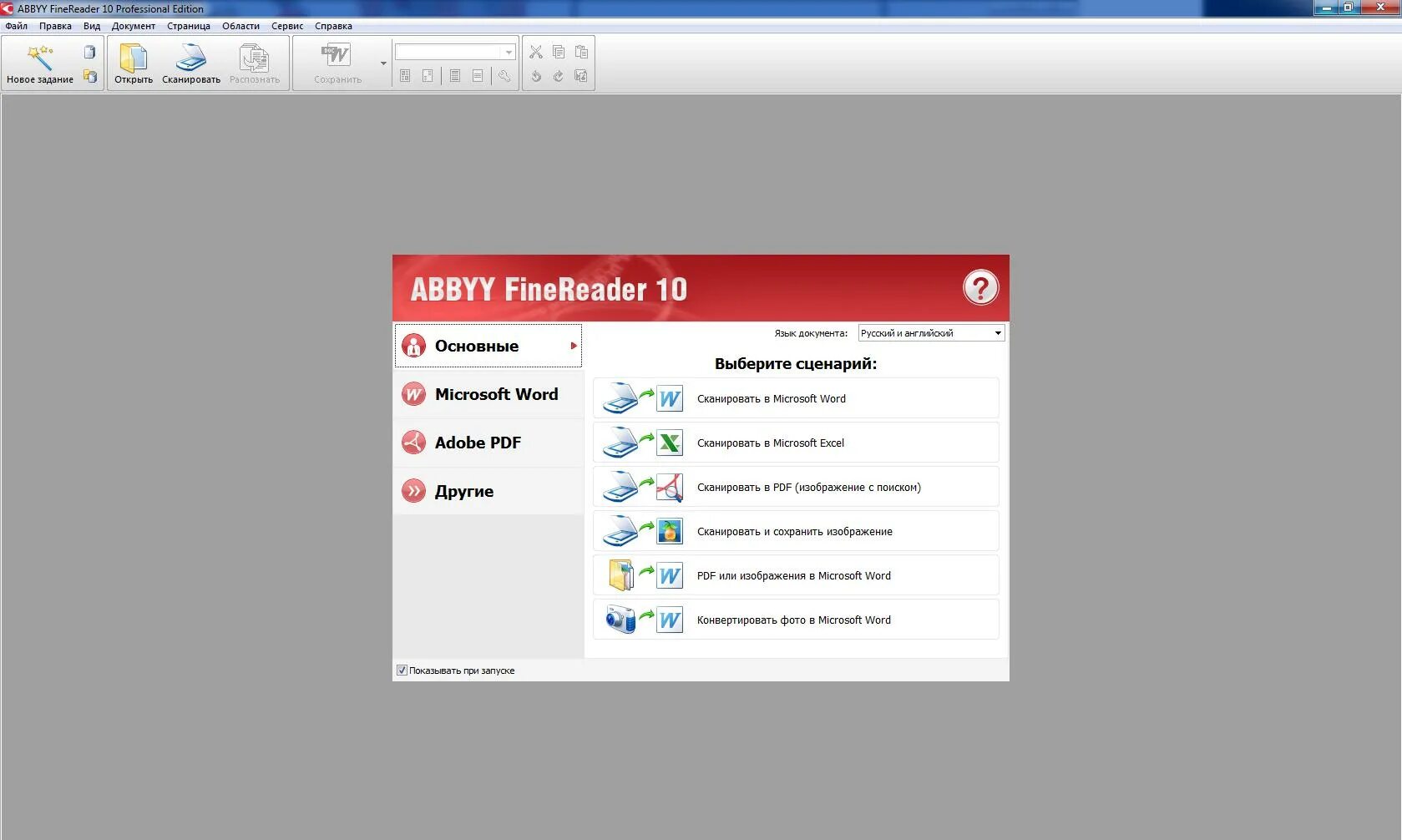Choose Сканировать в Microsoft Word scenario
The image size is (1402, 840).
(x=796, y=398)
